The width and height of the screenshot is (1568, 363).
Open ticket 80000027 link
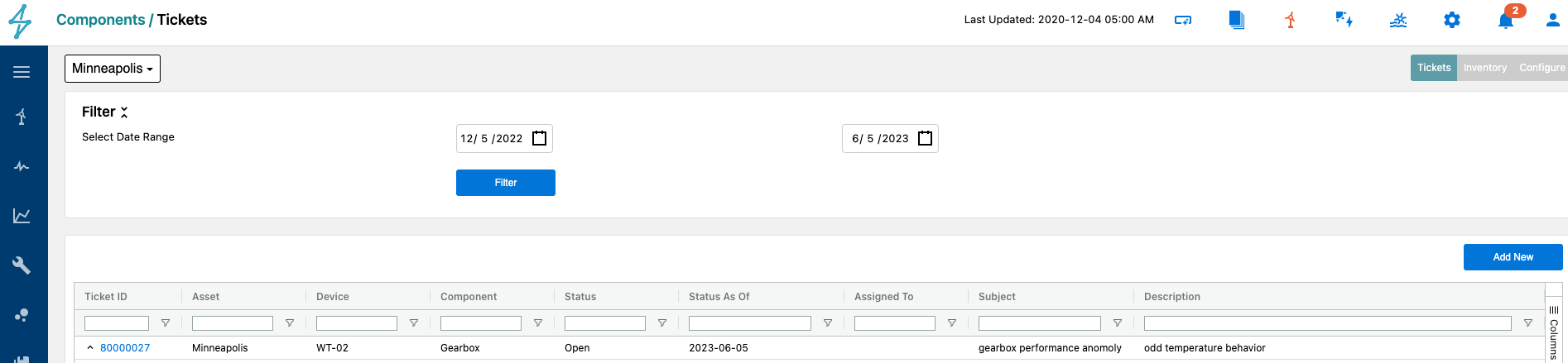[x=125, y=348]
